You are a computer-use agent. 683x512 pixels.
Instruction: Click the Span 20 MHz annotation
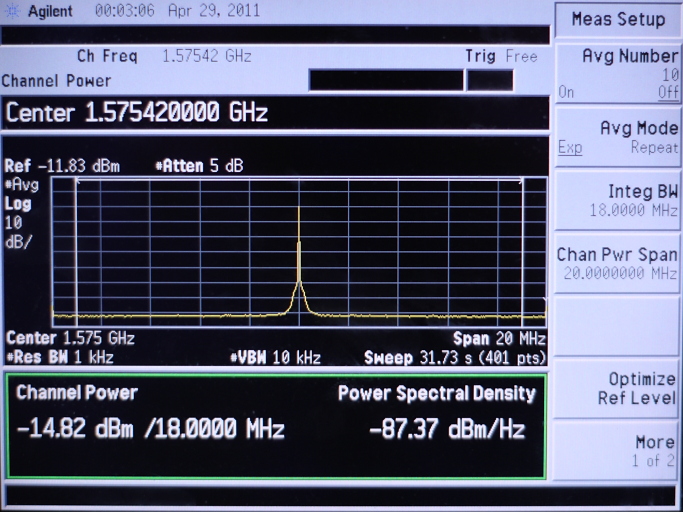click(499, 340)
